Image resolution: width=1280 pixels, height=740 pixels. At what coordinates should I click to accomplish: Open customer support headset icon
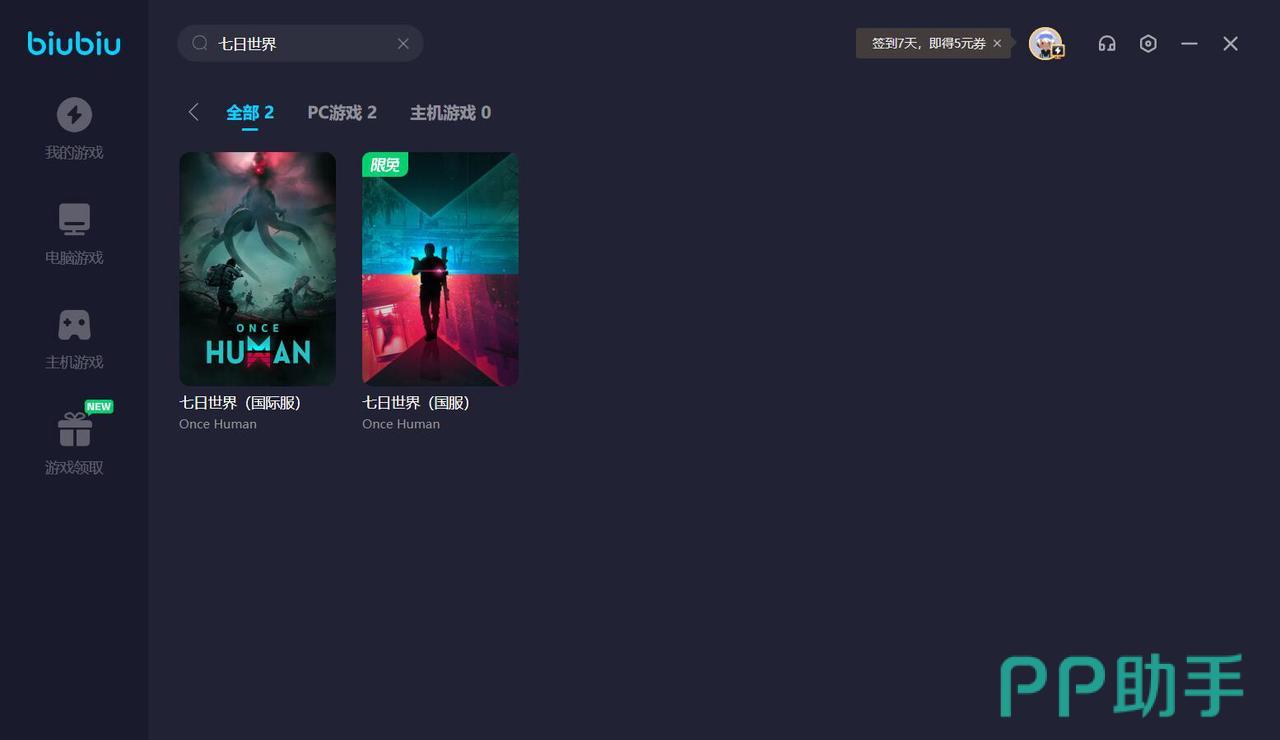point(1107,43)
